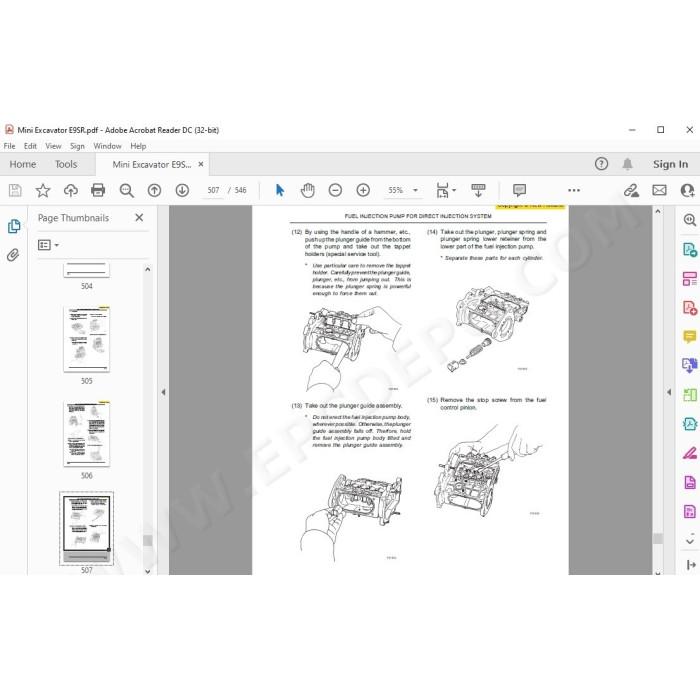700x700 pixels.
Task: Open the Fill & Sign tool in the right pane
Action: (690, 453)
